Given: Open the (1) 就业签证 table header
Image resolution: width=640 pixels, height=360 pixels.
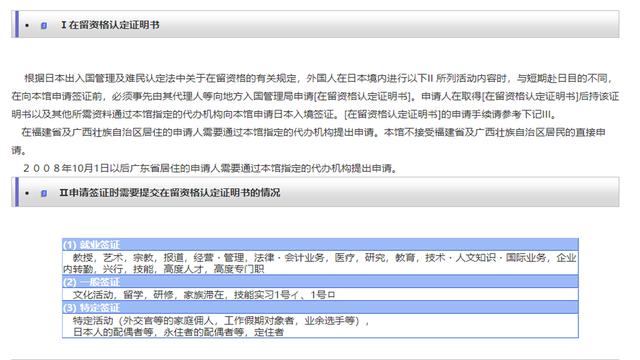Looking at the screenshot, I should coord(320,244).
